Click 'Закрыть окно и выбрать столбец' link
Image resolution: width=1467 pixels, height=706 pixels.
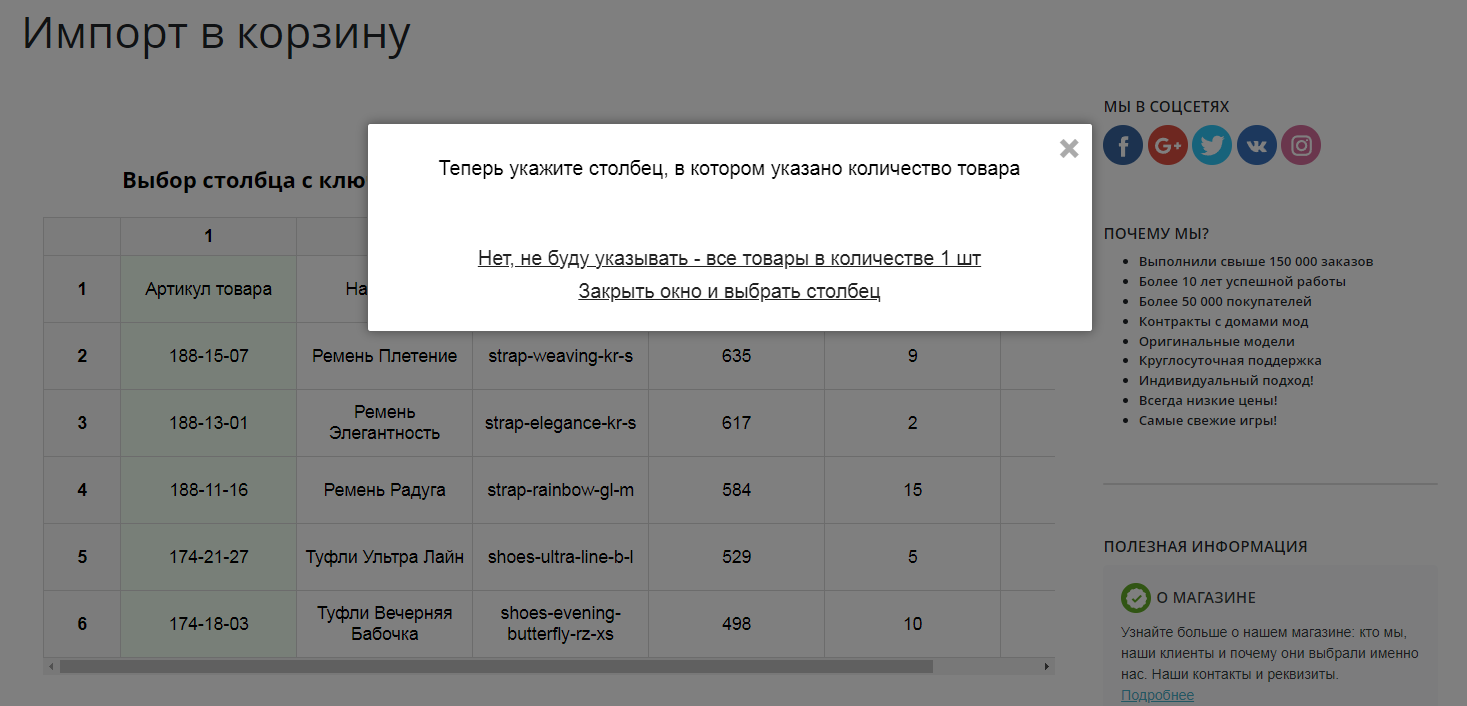[x=729, y=292]
